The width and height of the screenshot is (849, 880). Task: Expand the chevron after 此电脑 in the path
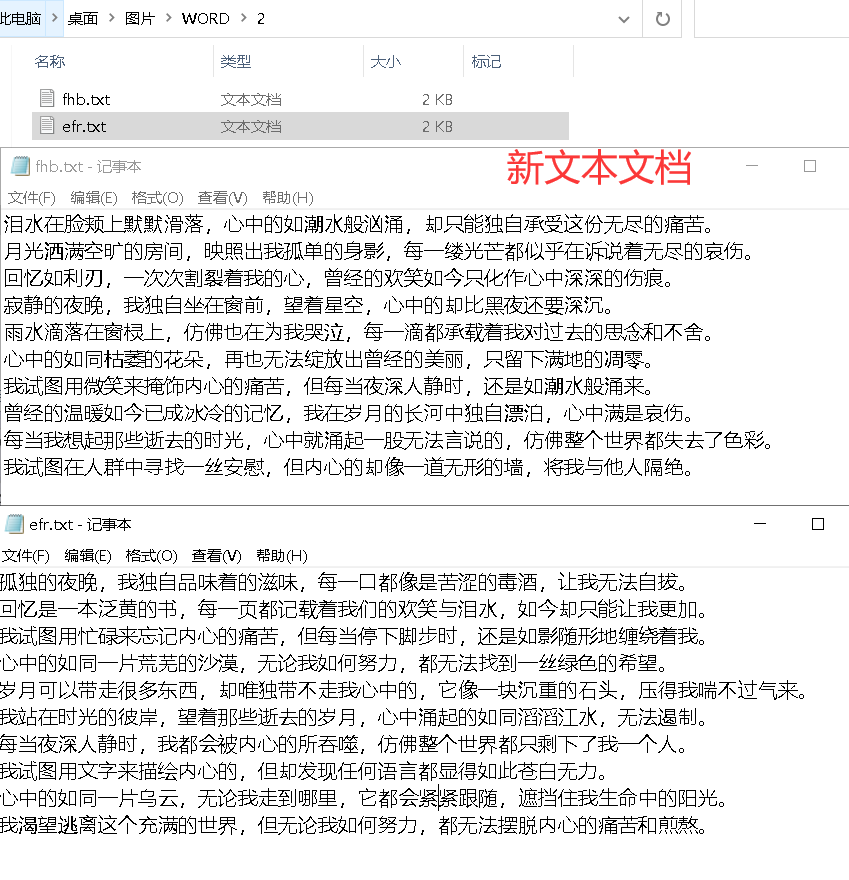point(54,18)
